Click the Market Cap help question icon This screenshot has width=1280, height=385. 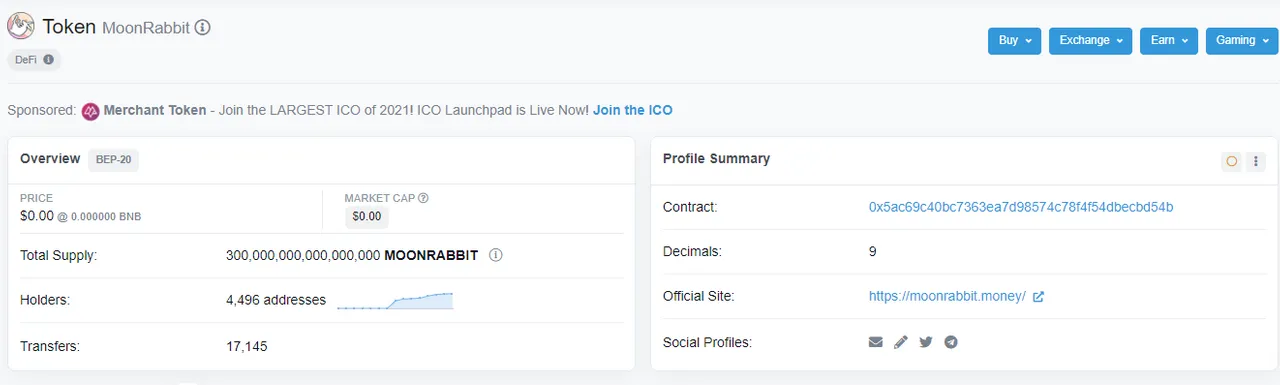tap(423, 198)
